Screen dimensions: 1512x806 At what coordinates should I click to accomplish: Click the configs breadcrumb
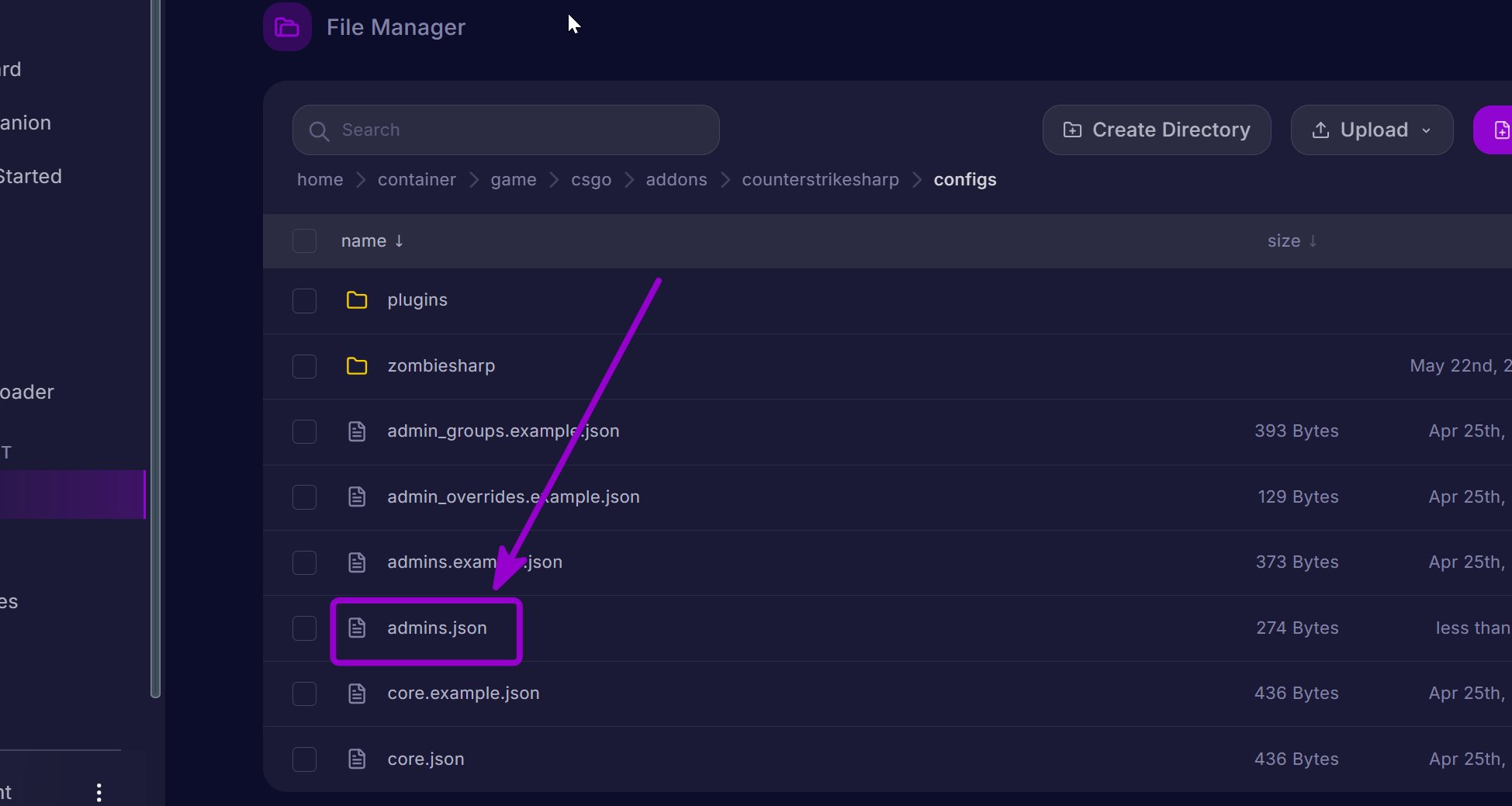[x=965, y=180]
